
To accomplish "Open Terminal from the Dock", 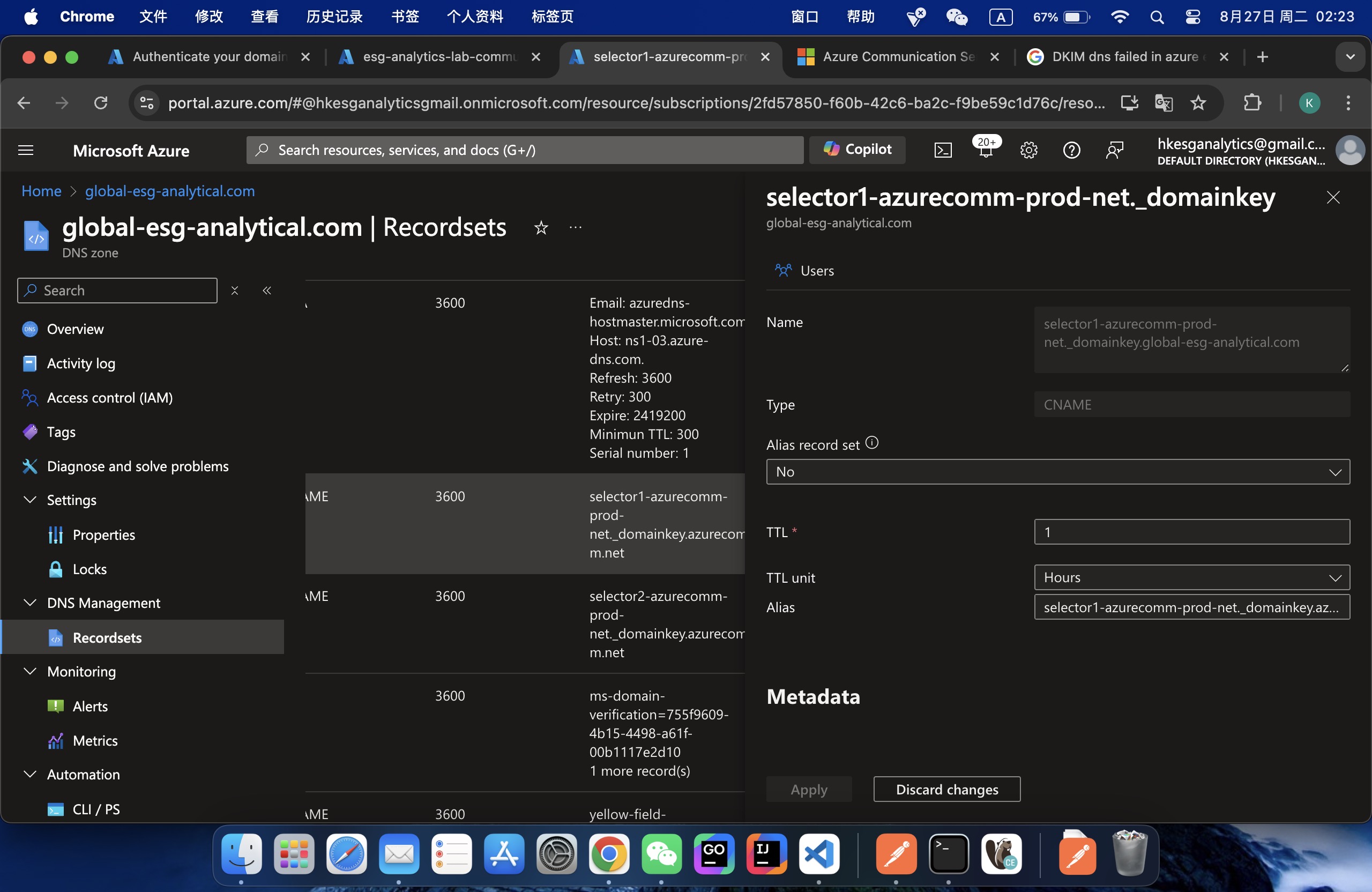I will coord(948,854).
